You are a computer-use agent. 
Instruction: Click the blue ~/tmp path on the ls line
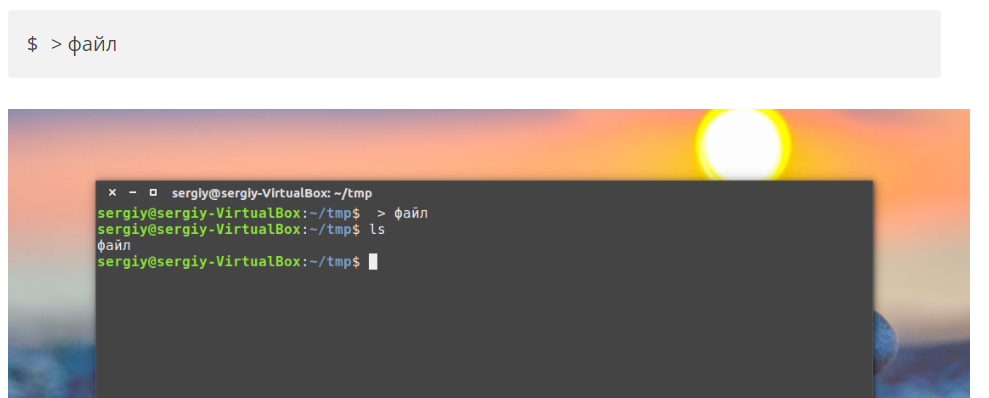pyautogui.click(x=330, y=230)
